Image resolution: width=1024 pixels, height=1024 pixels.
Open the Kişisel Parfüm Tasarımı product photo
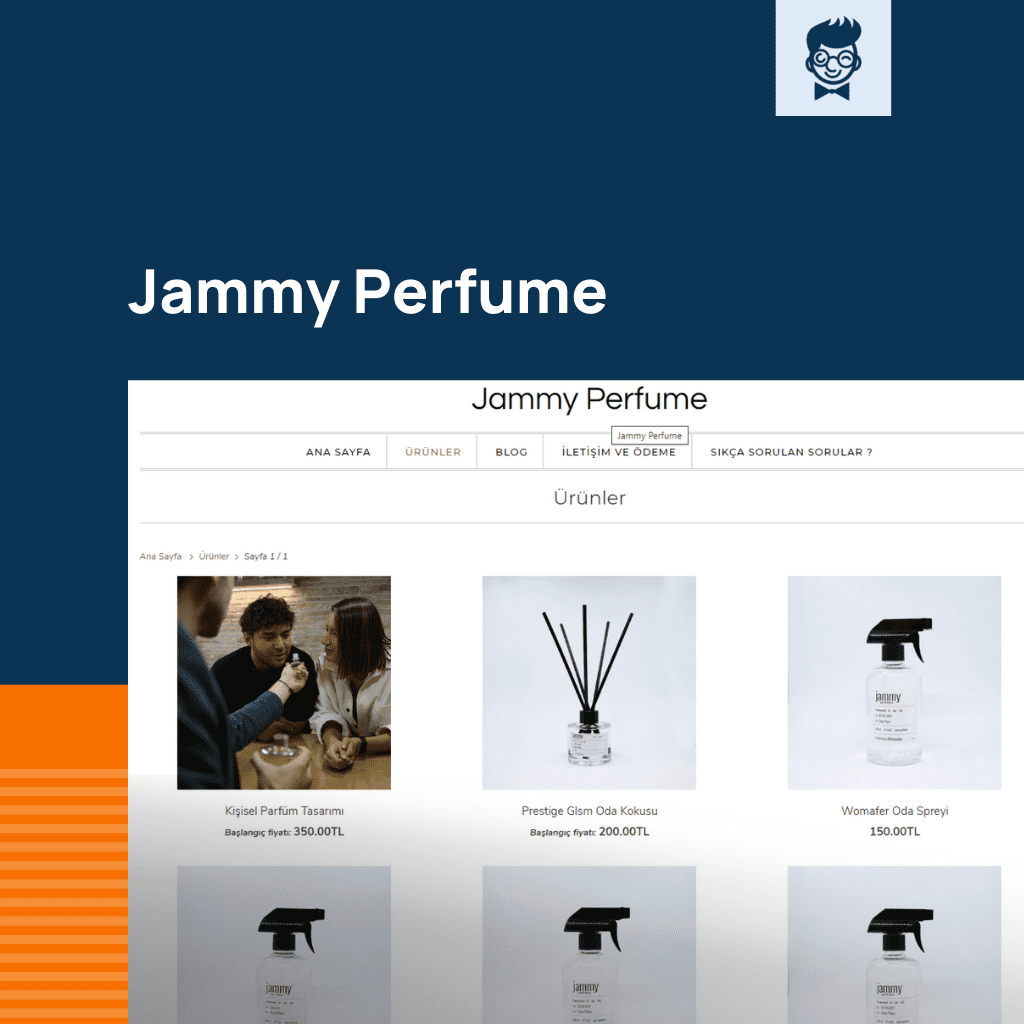click(284, 682)
